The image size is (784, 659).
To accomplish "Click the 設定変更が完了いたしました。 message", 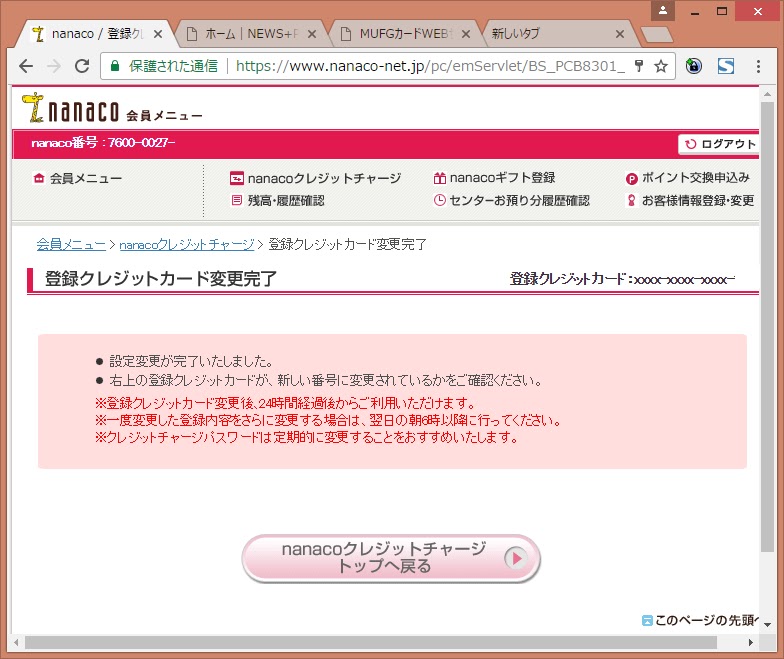I will [x=191, y=361].
